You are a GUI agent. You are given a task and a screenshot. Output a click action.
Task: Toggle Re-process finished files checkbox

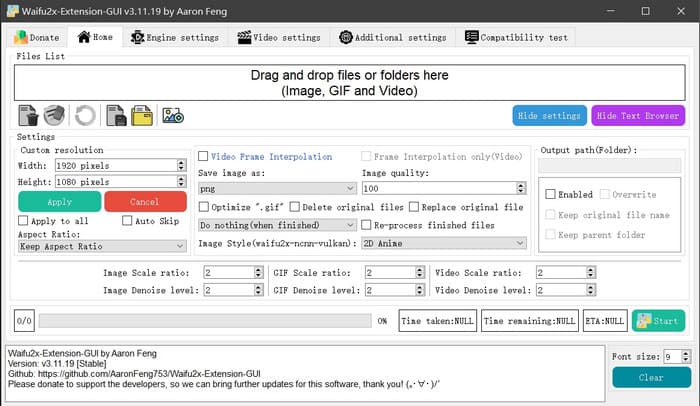click(366, 225)
